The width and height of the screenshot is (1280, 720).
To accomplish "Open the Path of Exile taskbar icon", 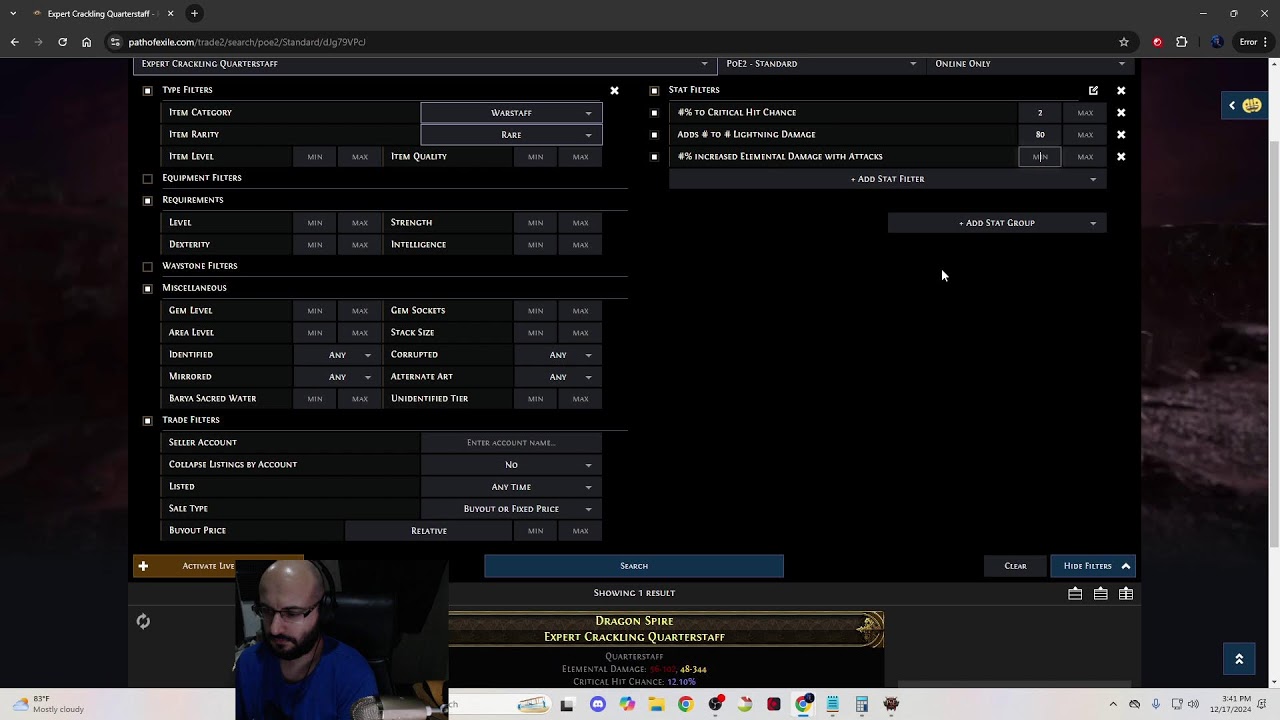I will click(x=891, y=704).
